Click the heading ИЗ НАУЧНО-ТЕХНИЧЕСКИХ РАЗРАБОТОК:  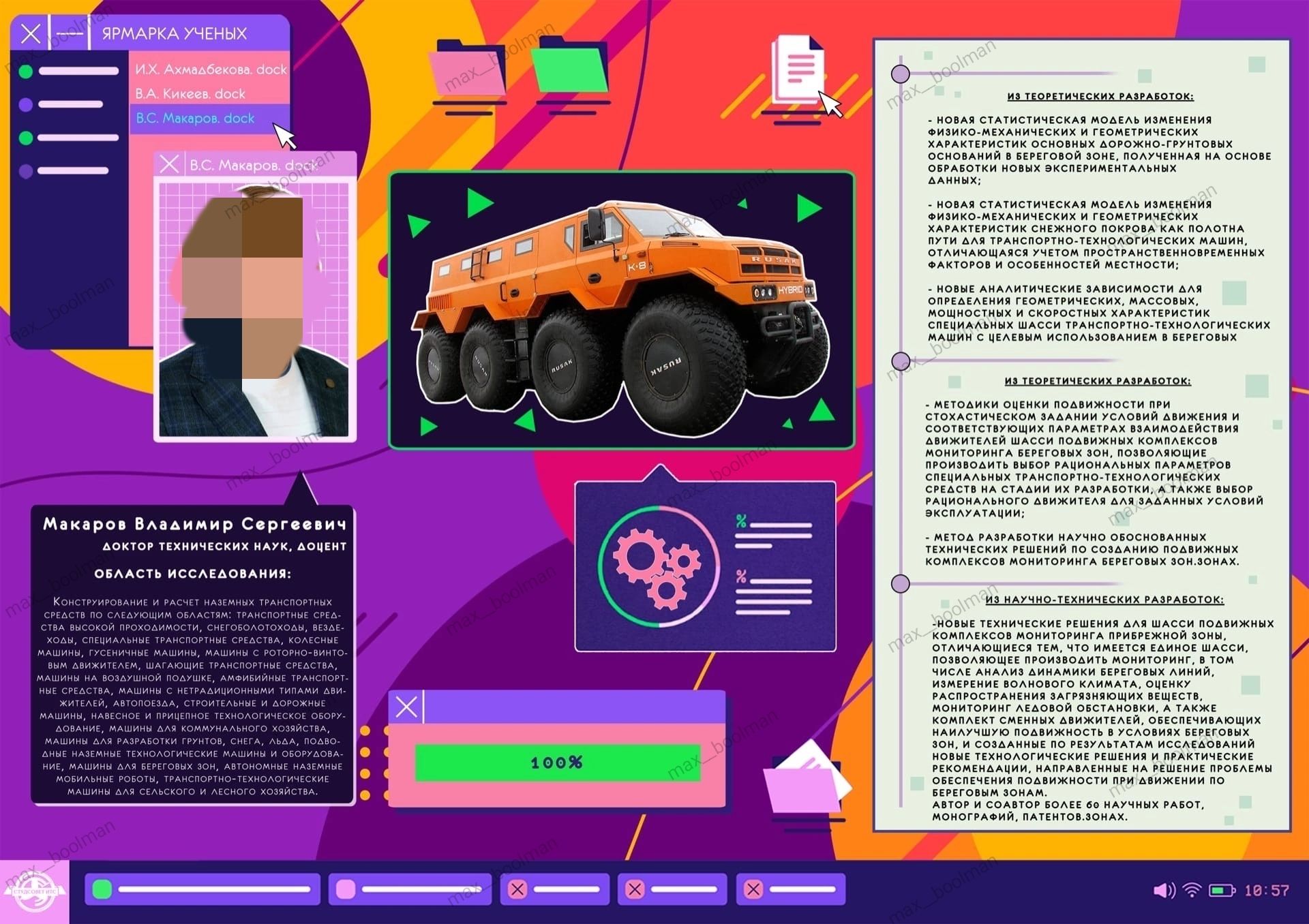(x=1104, y=600)
